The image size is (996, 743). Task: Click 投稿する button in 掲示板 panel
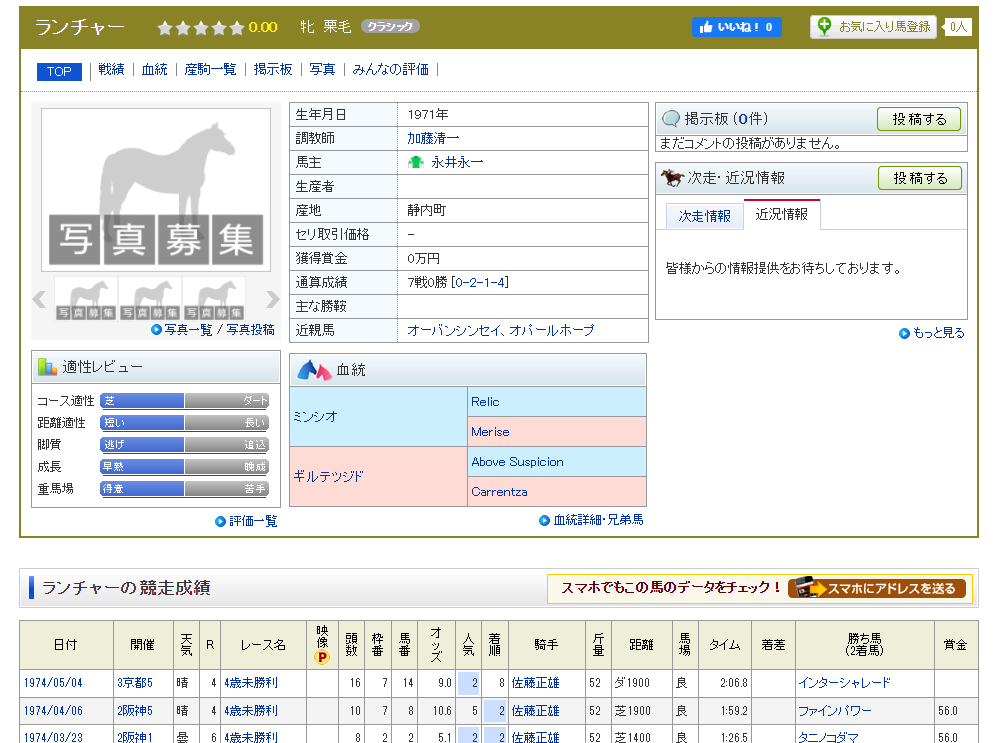click(918, 119)
